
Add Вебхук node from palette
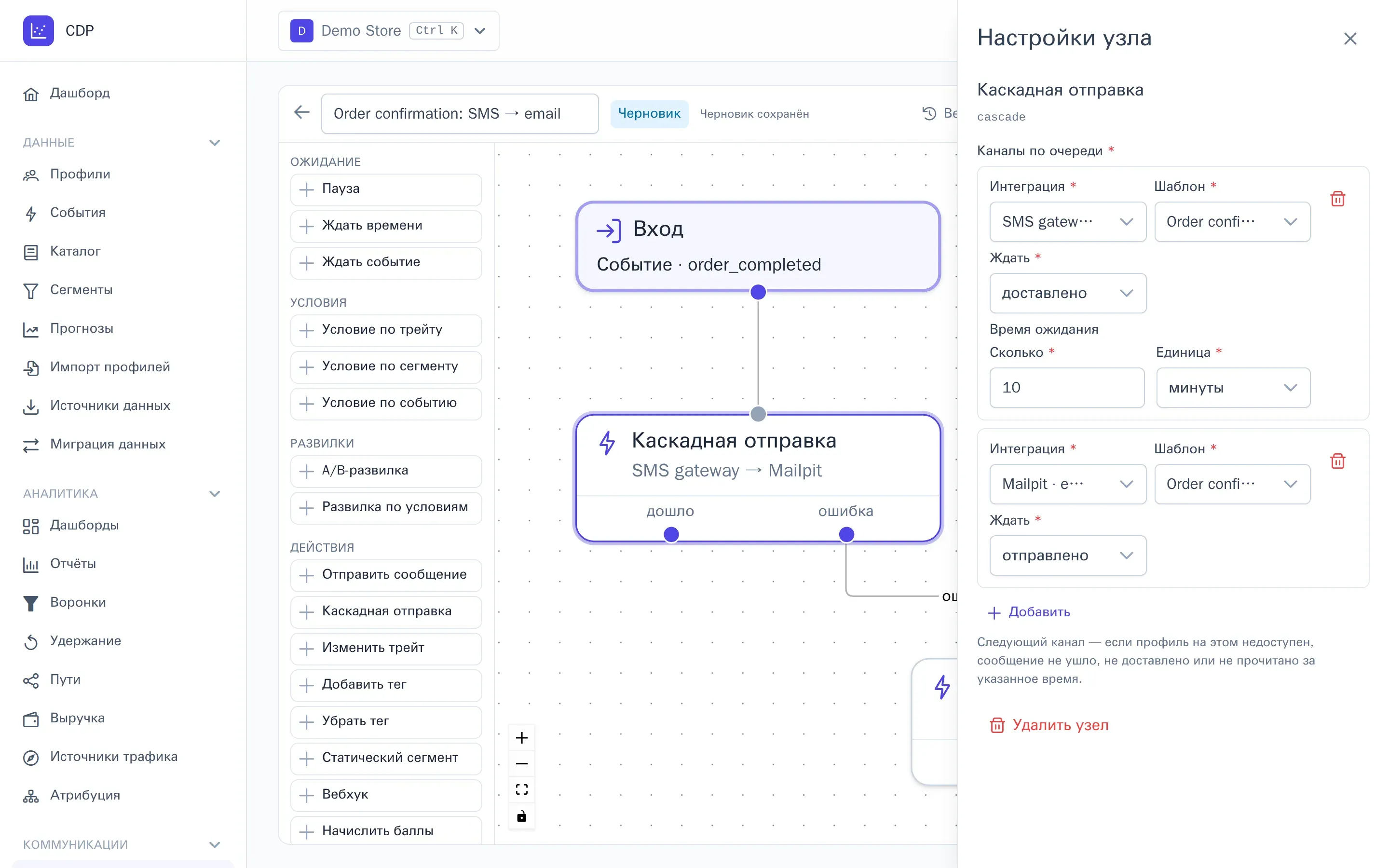click(386, 795)
